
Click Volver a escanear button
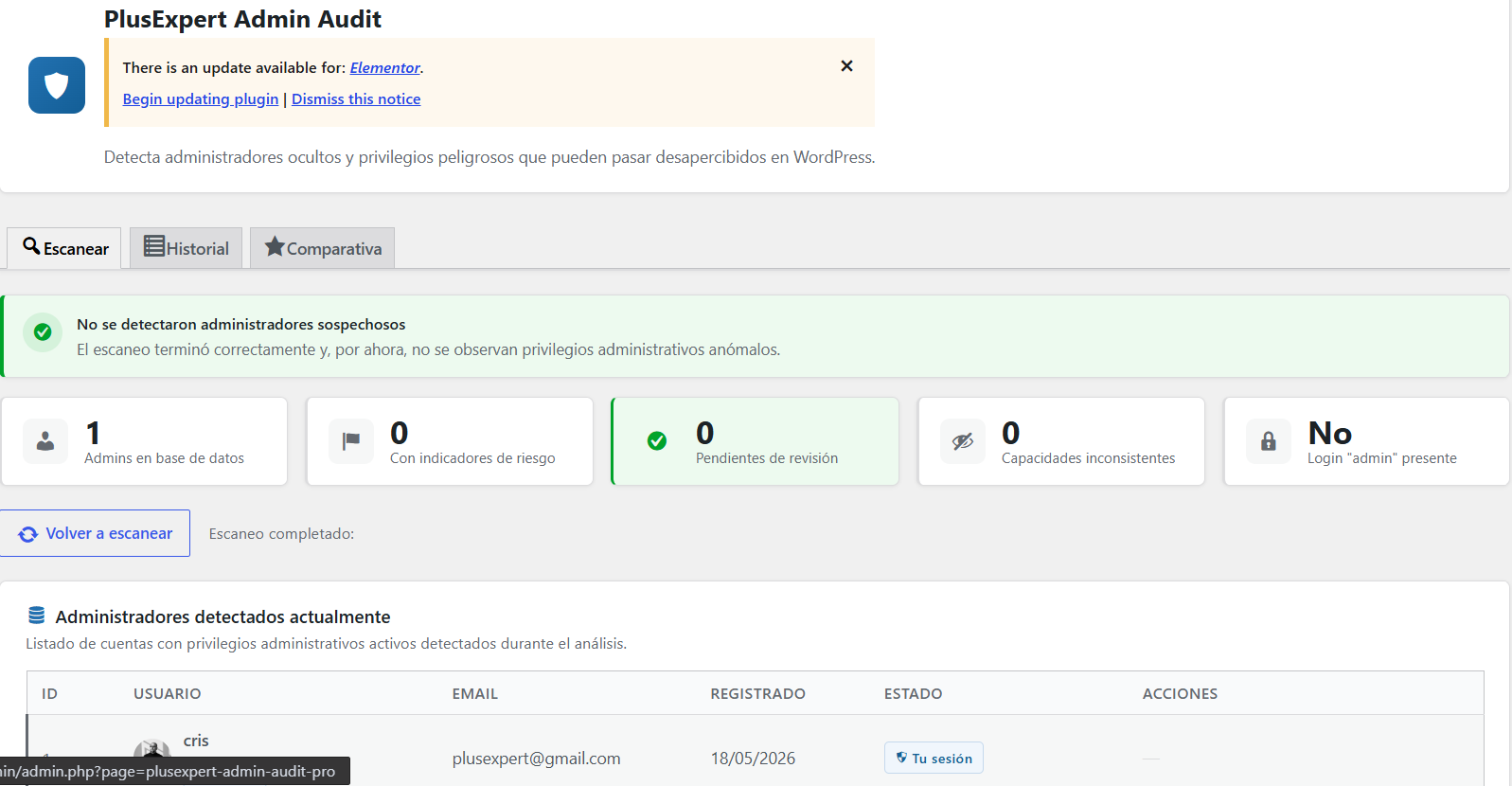tap(95, 533)
